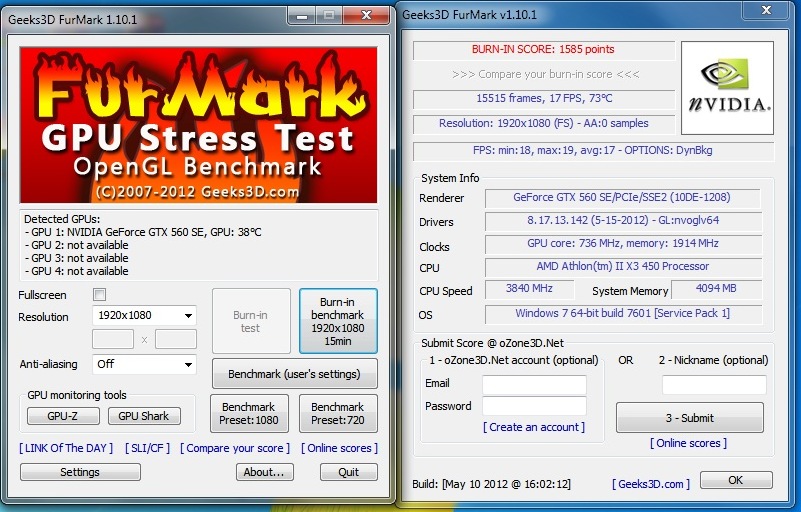This screenshot has width=801, height=512.
Task: Click the Email input field
Action: point(534,385)
